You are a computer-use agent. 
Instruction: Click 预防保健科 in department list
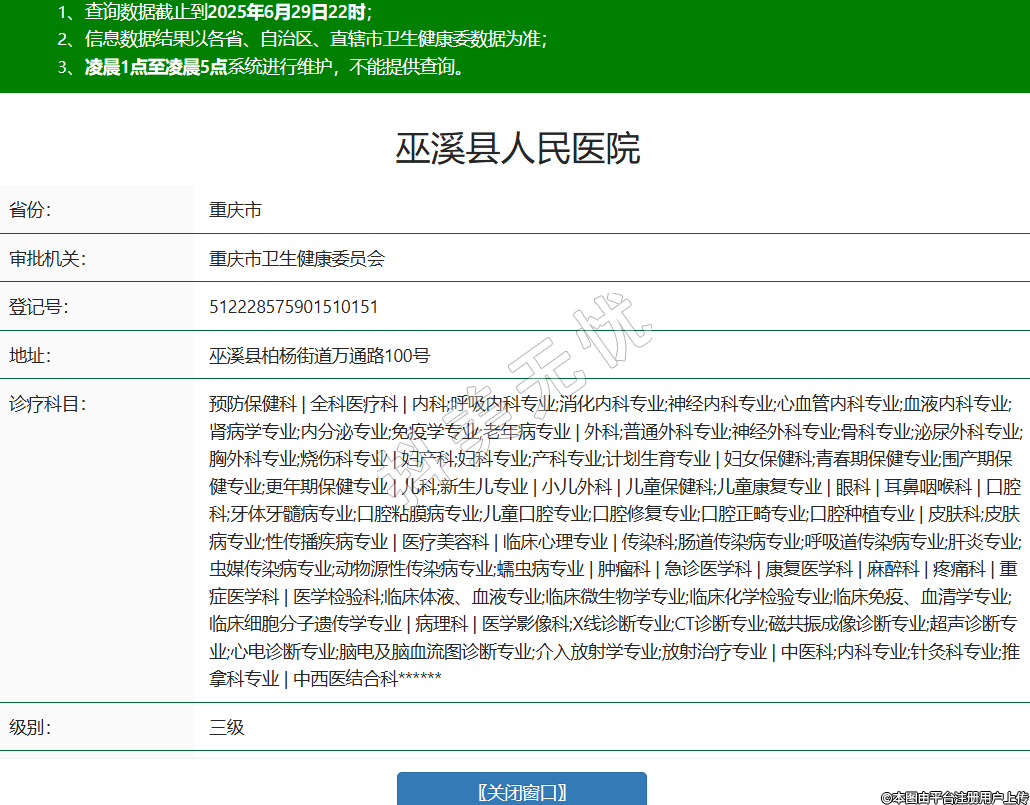click(253, 404)
